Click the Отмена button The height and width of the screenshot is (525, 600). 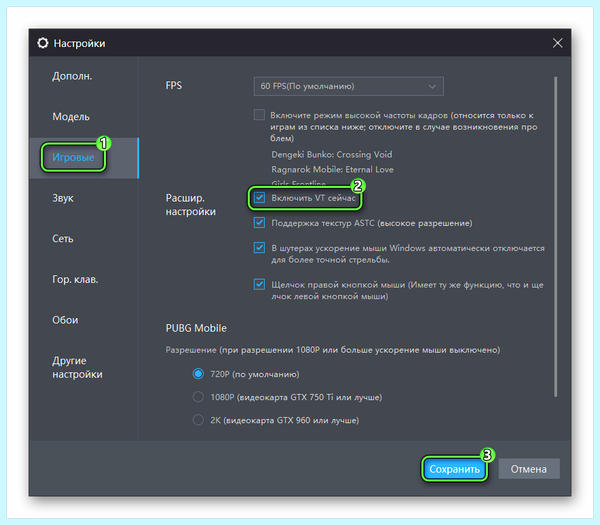tap(529, 469)
